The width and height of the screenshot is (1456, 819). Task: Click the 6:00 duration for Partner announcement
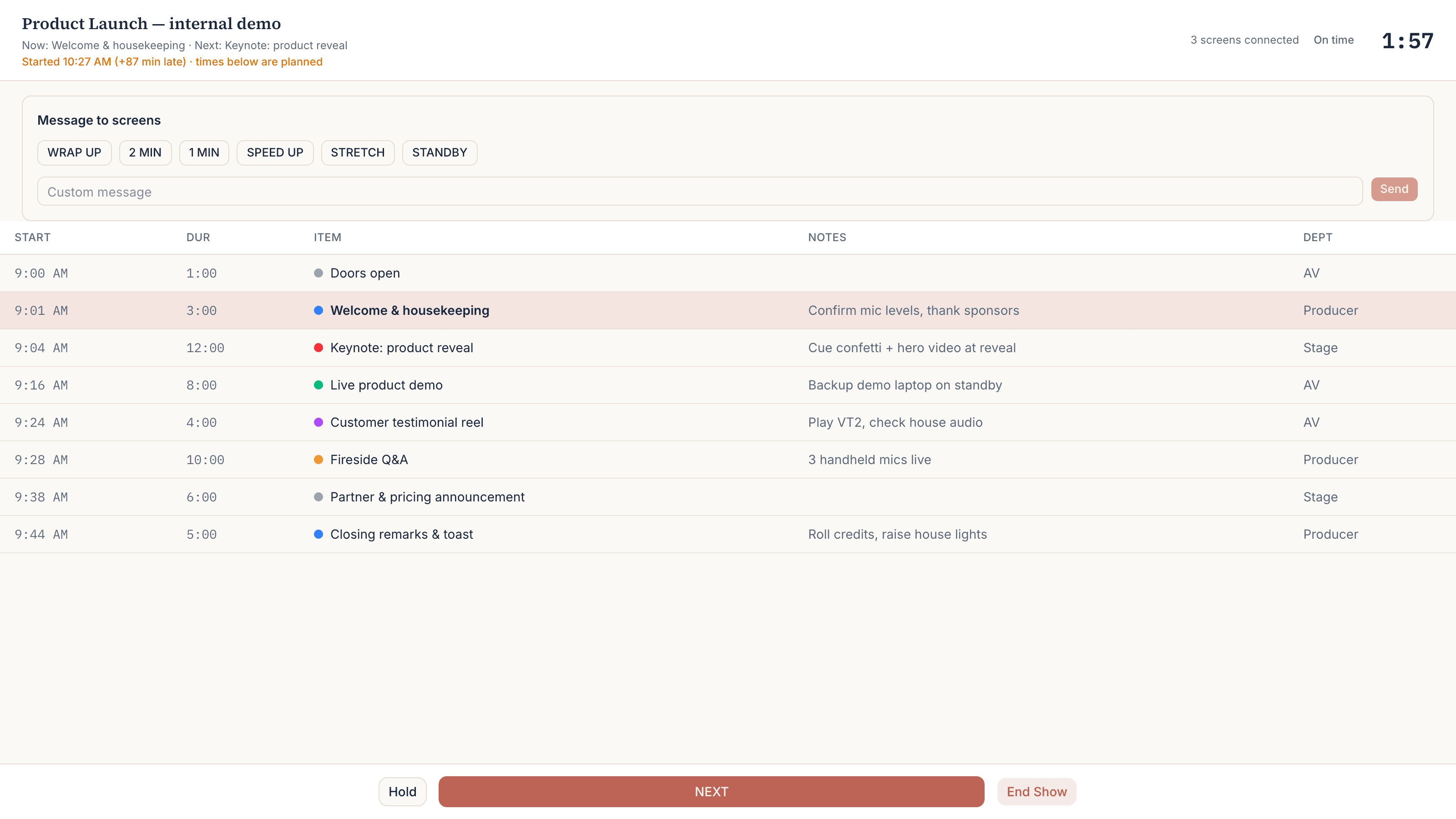tap(202, 497)
